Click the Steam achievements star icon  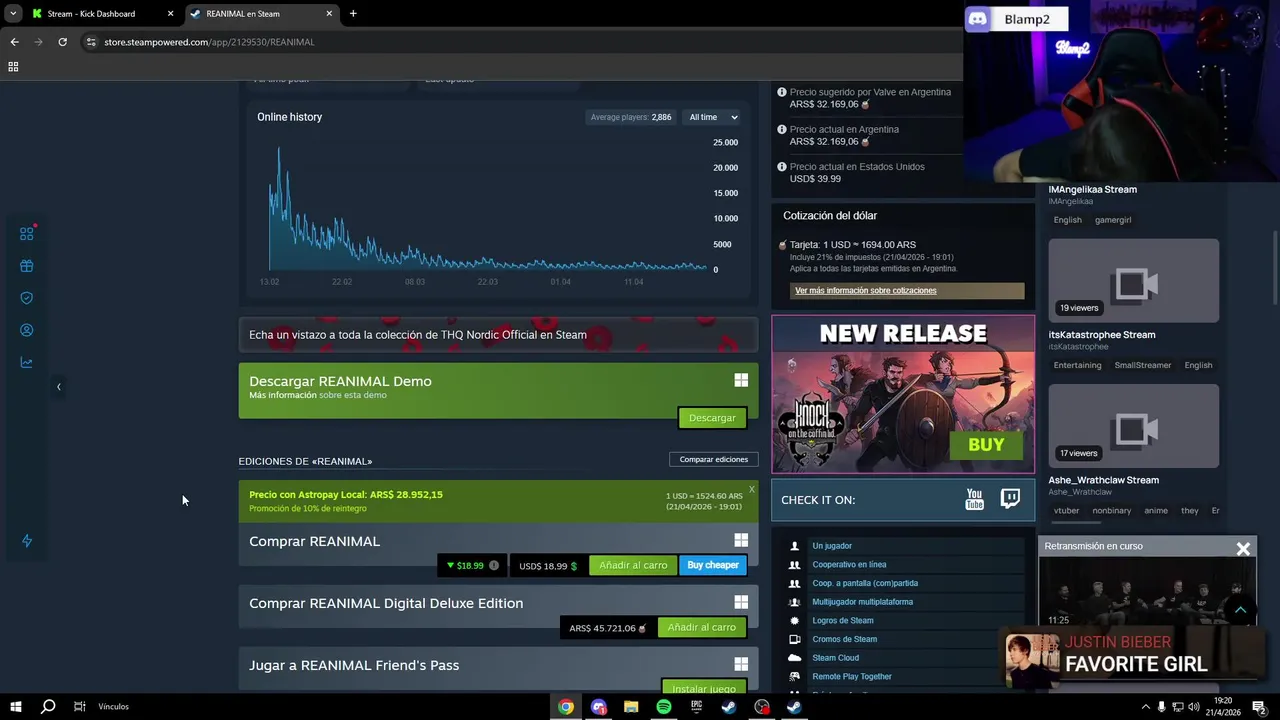pyautogui.click(x=795, y=621)
